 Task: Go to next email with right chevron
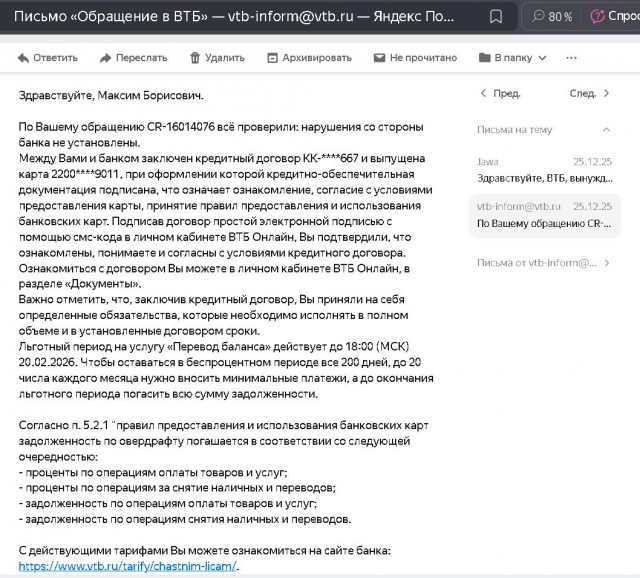pos(607,93)
